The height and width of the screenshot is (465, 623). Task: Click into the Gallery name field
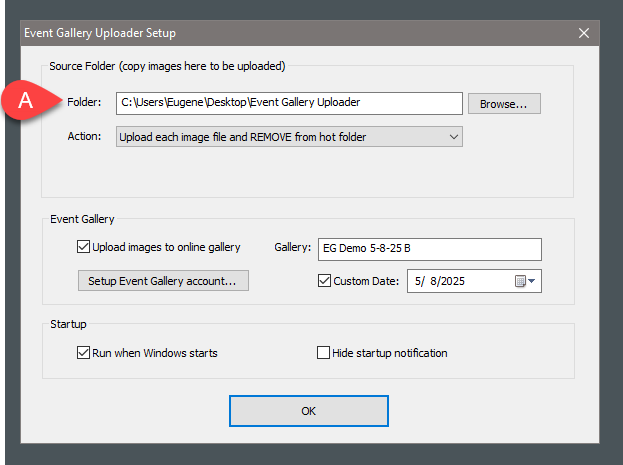(x=430, y=249)
